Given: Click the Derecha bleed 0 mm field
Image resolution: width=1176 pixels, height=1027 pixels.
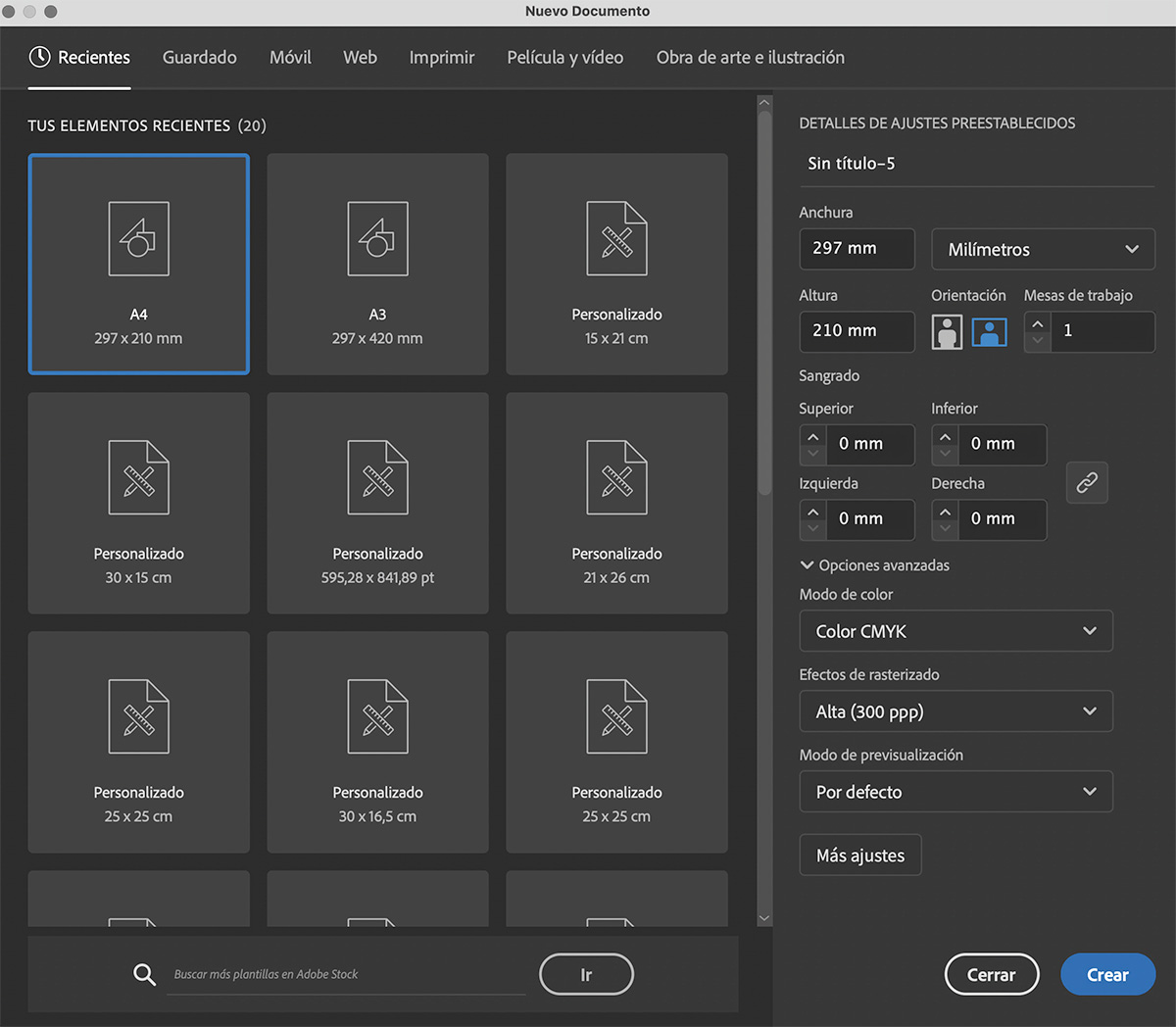Looking at the screenshot, I should tap(1002, 519).
